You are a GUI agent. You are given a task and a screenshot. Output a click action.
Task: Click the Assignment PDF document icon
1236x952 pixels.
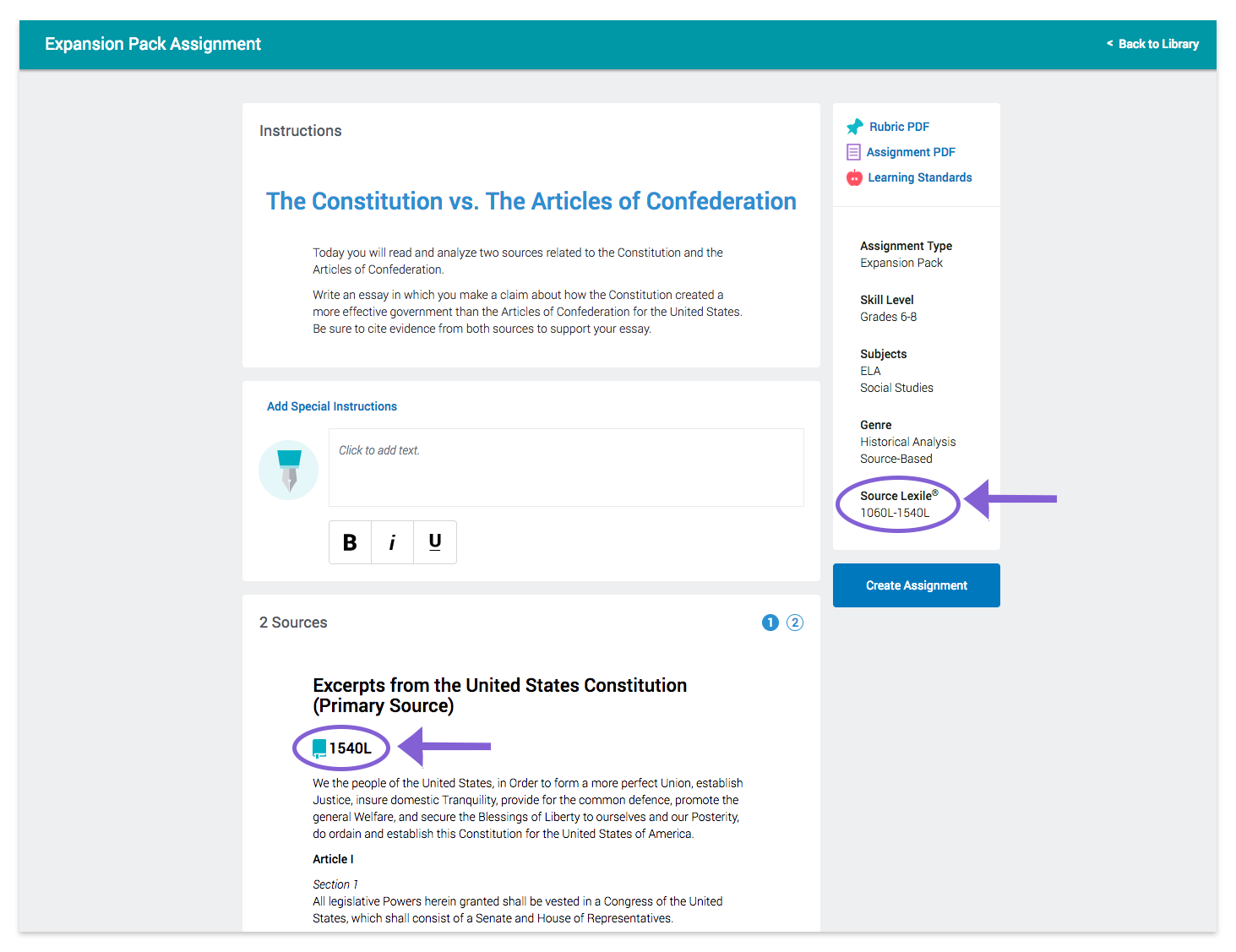pos(854,152)
